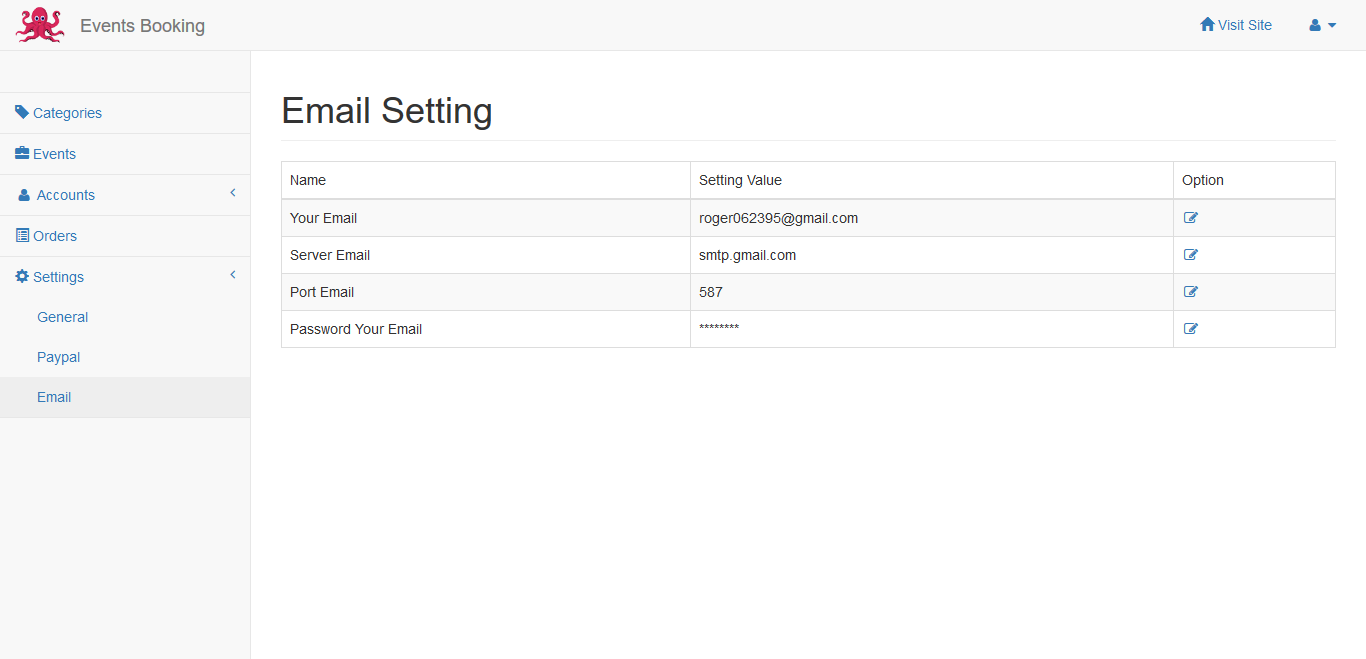Screen dimensions: 1366x659
Task: Click the home icon beside Visit Site
Action: click(1207, 25)
